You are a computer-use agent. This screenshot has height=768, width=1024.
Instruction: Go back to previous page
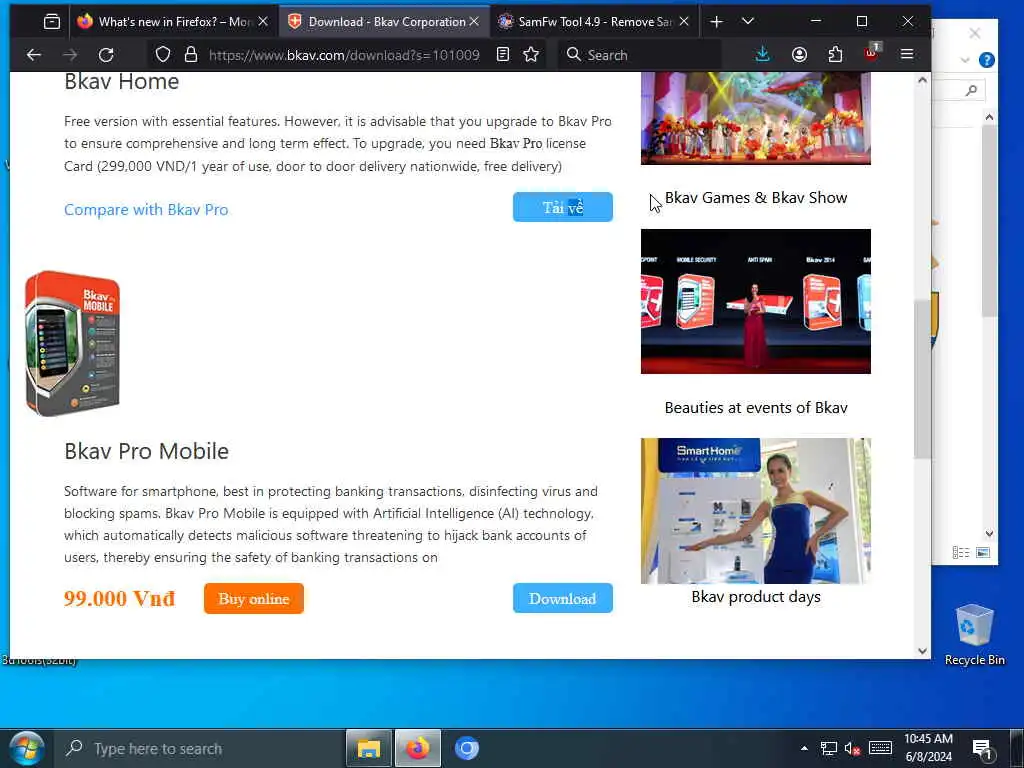[34, 55]
